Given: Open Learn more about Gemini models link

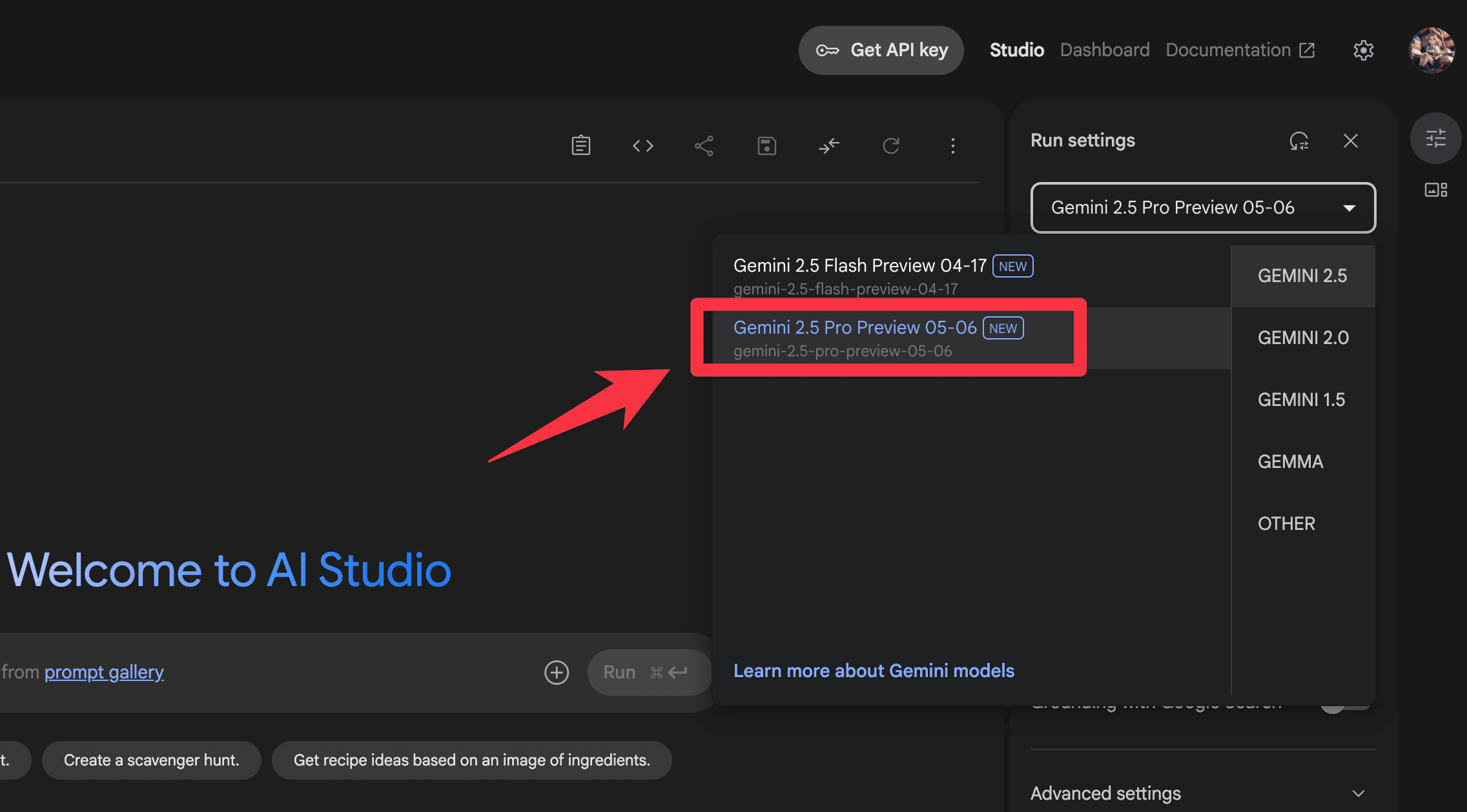Looking at the screenshot, I should 874,671.
